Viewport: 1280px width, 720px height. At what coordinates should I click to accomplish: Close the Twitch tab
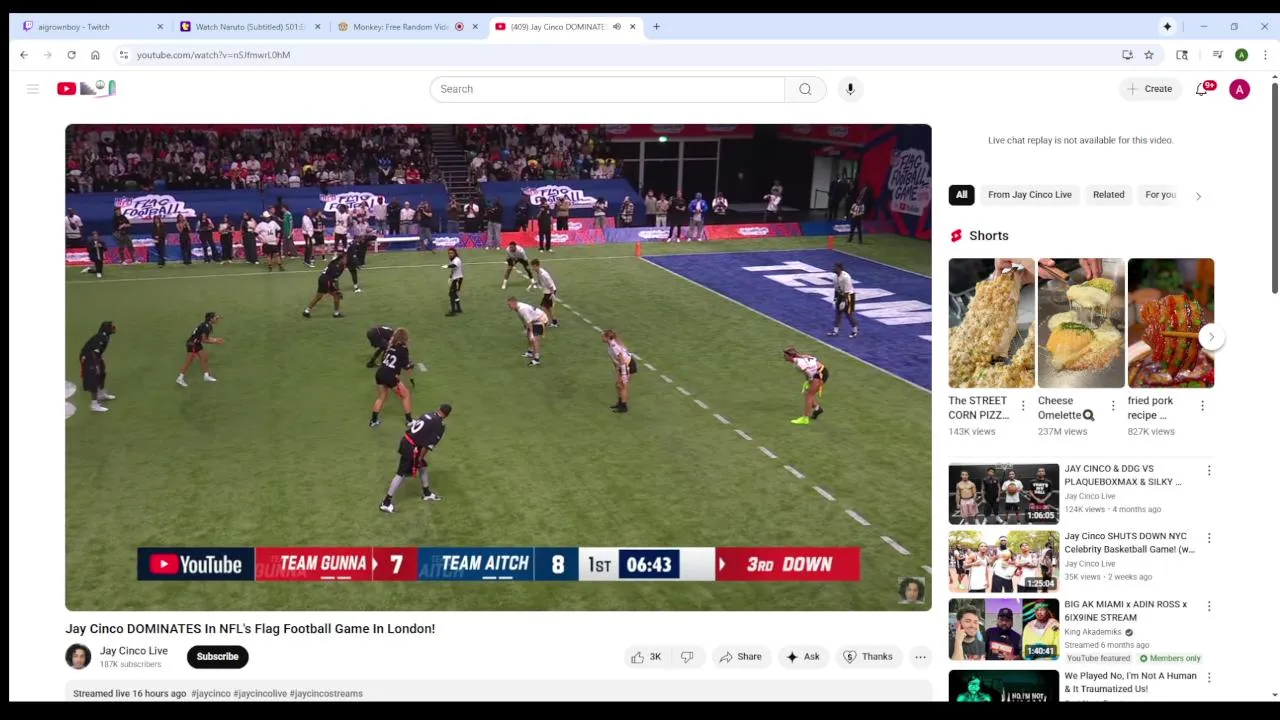point(160,27)
